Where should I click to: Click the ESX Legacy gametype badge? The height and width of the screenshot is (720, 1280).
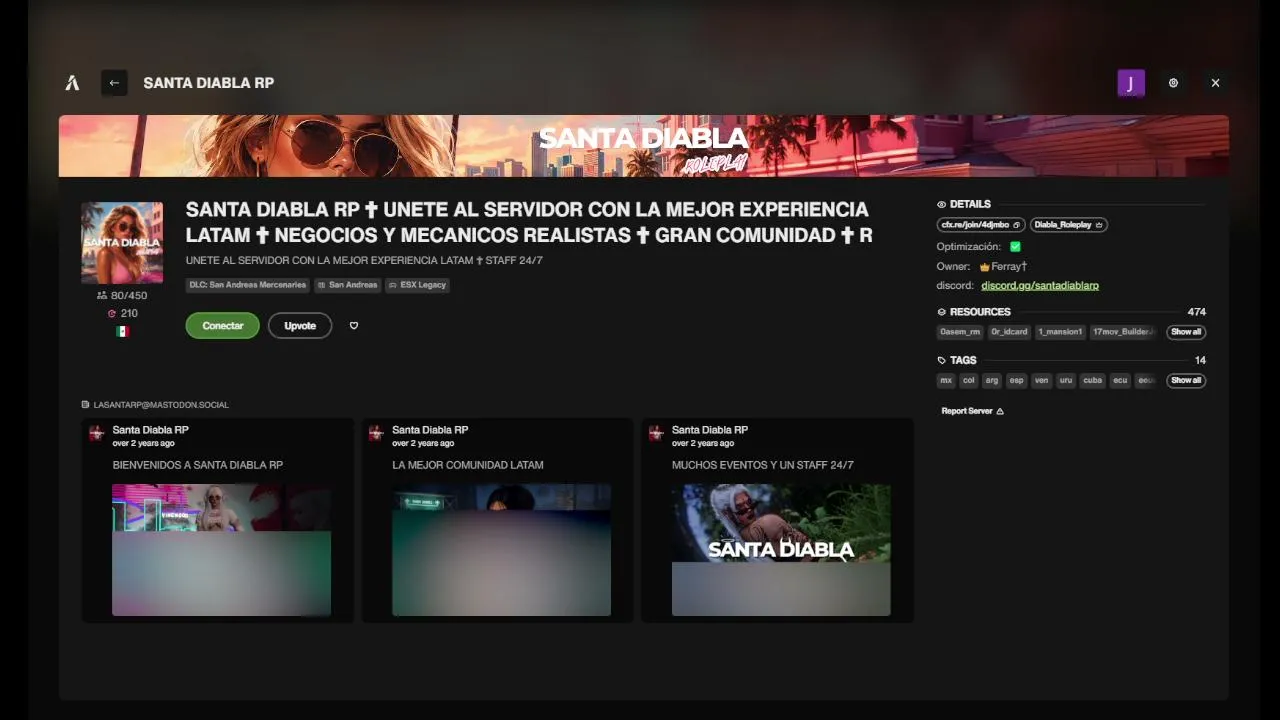click(x=418, y=285)
